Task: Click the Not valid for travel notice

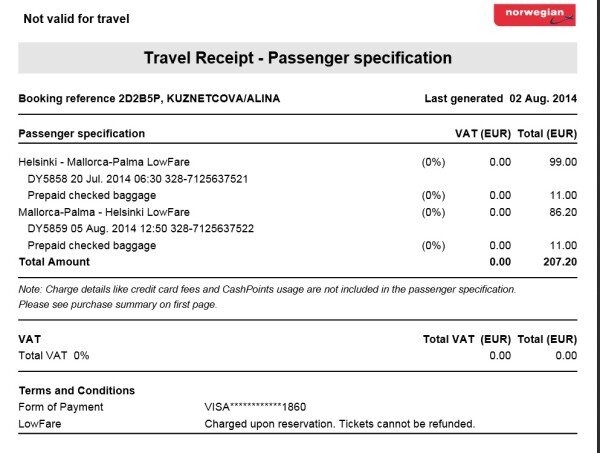Action: point(77,19)
